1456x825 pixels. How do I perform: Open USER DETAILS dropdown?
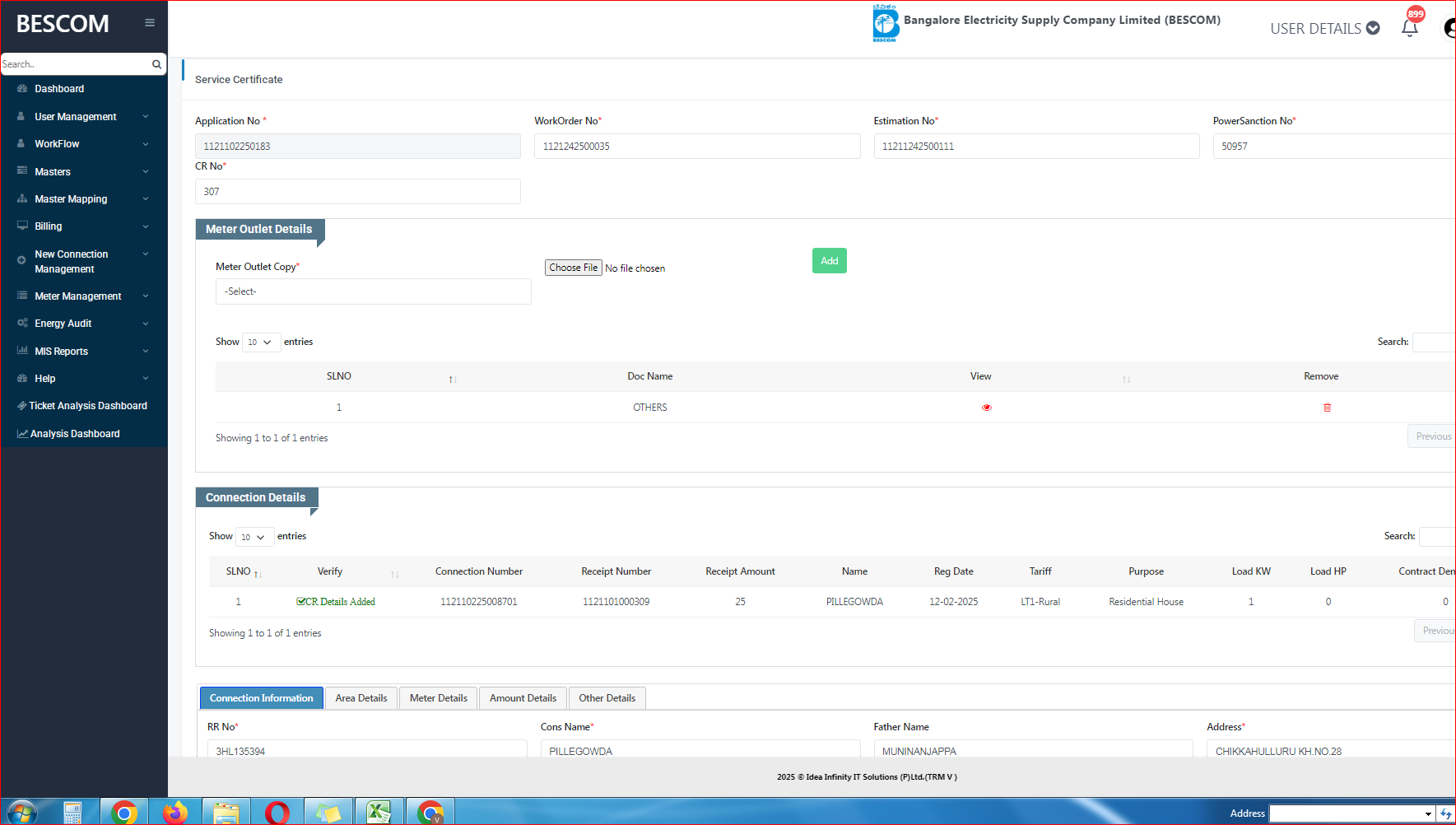1324,29
